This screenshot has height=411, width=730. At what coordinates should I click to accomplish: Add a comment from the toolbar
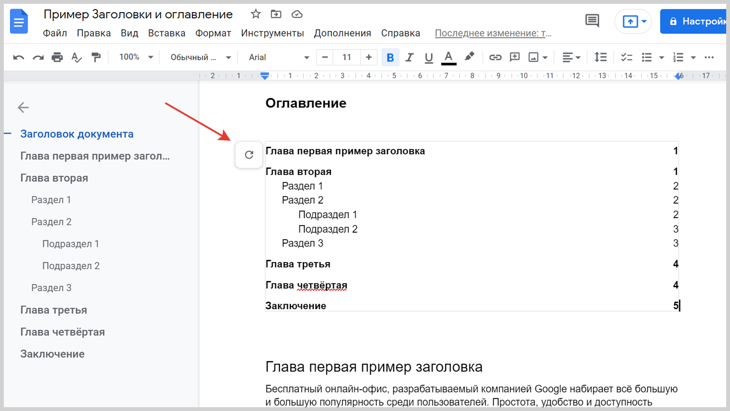point(514,57)
